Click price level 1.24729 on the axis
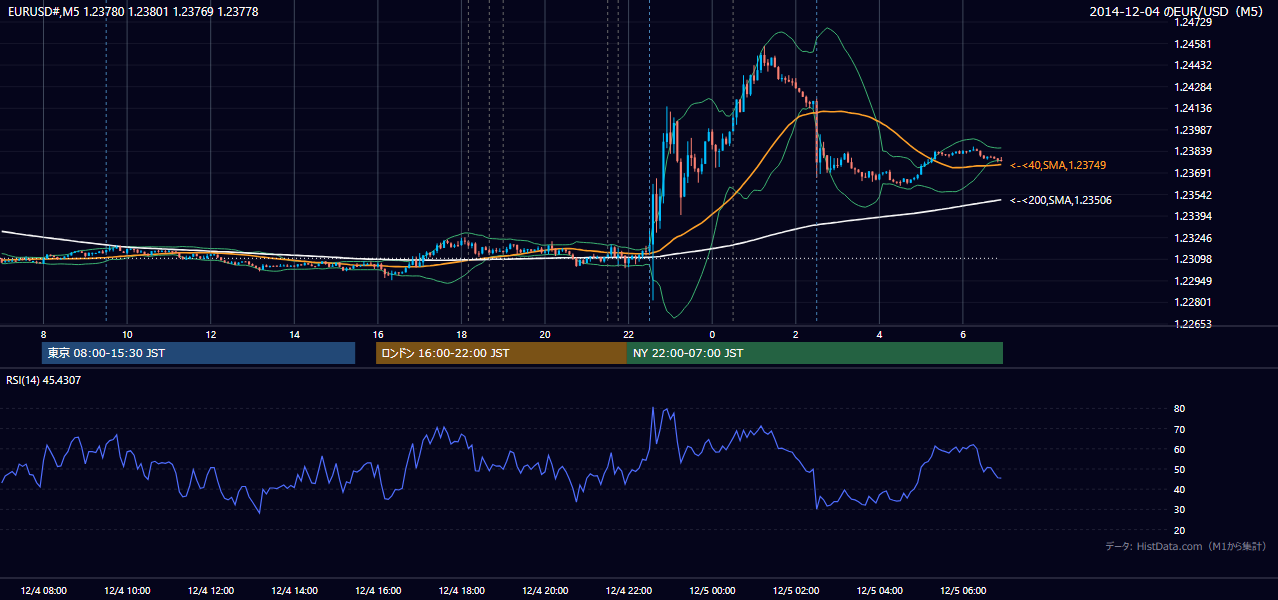The height and width of the screenshot is (600, 1278). point(1194,22)
